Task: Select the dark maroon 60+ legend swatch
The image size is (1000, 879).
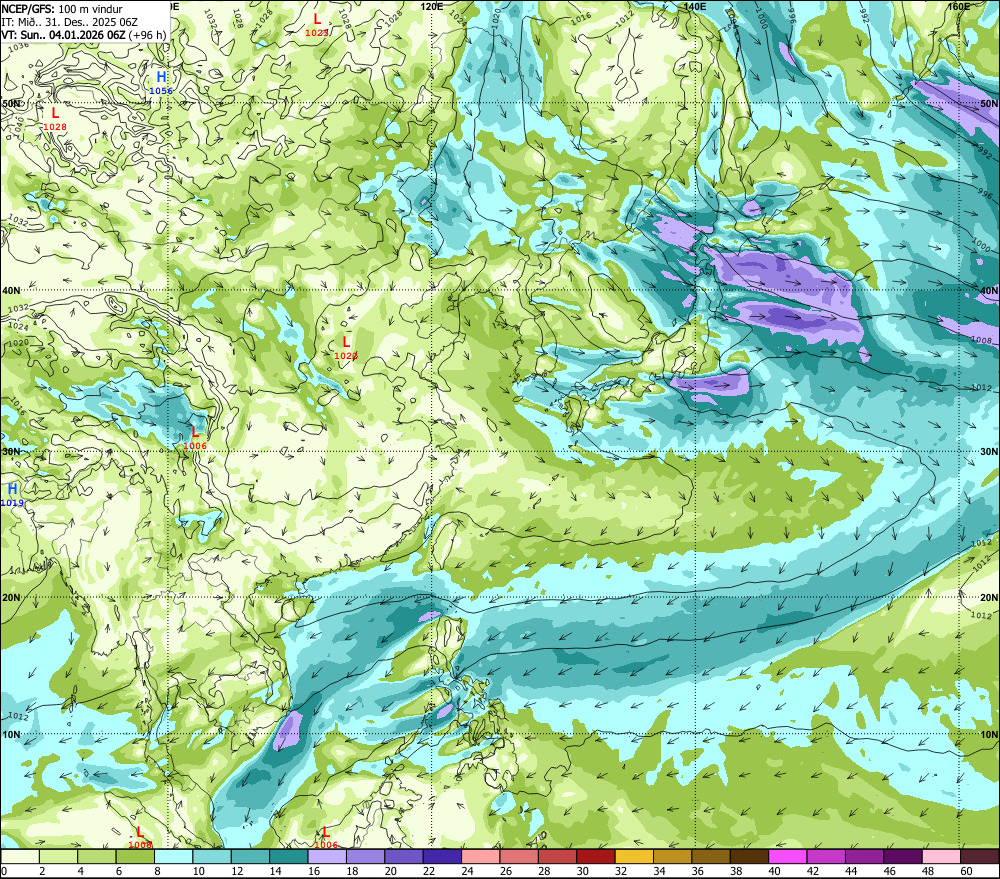Action: pyautogui.click(x=980, y=856)
